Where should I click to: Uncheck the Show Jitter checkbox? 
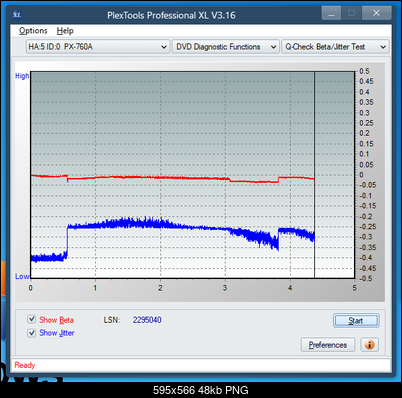click(32, 333)
